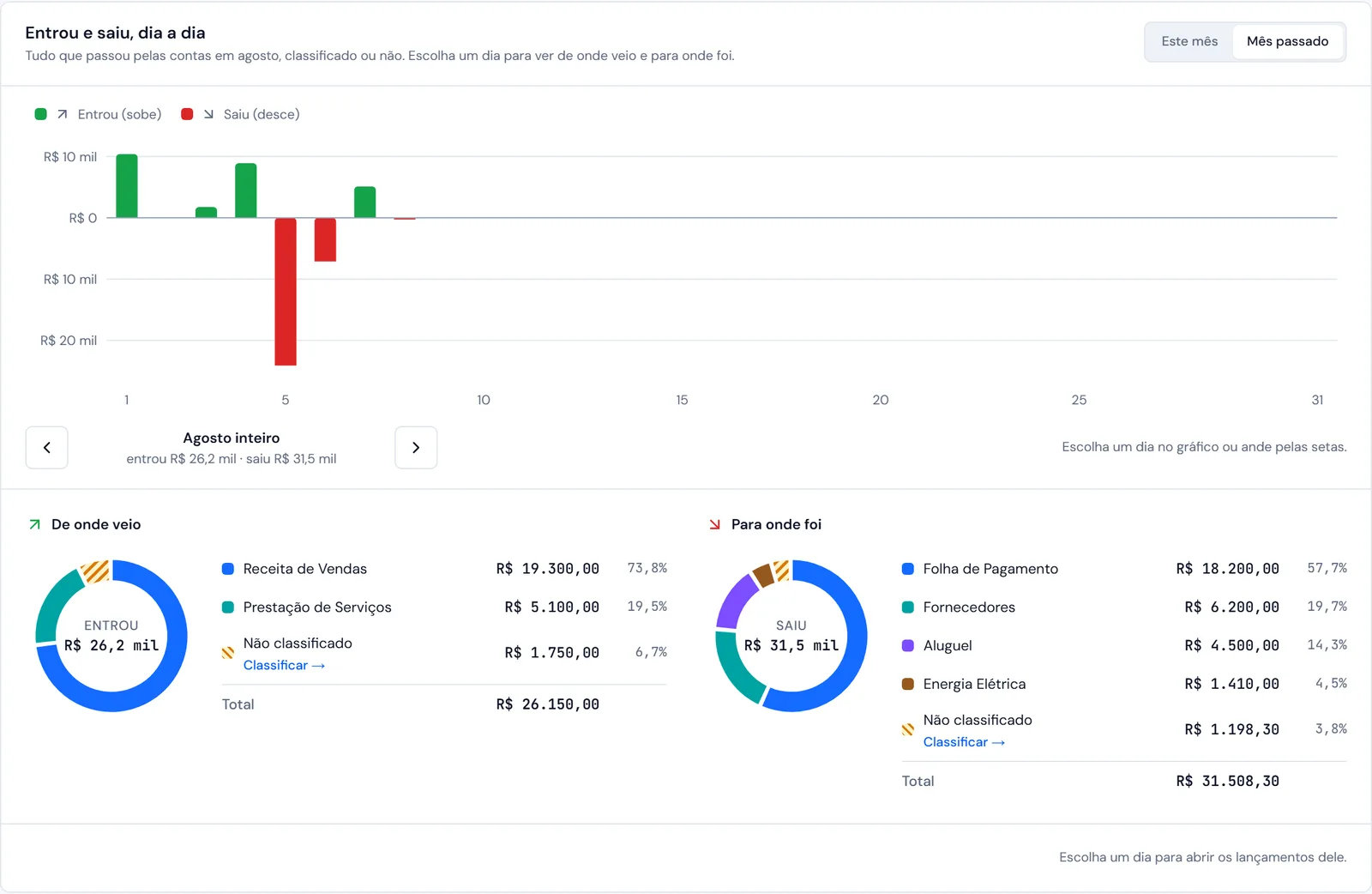Click the Energia Elétrica brown marker

tap(908, 684)
